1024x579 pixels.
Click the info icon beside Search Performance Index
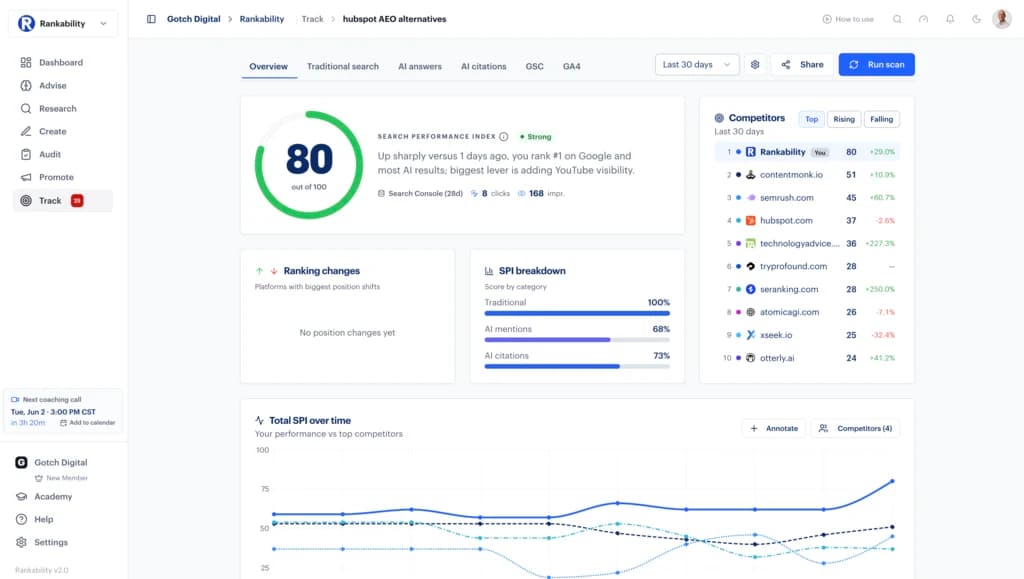coord(504,136)
